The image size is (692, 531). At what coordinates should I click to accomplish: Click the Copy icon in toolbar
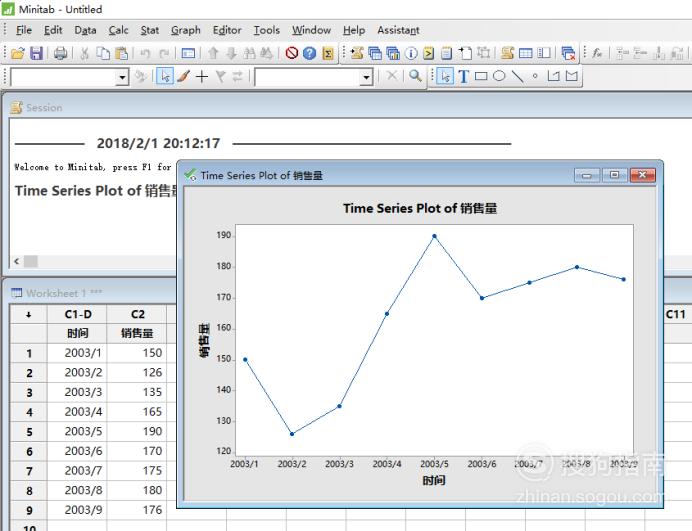tap(103, 53)
